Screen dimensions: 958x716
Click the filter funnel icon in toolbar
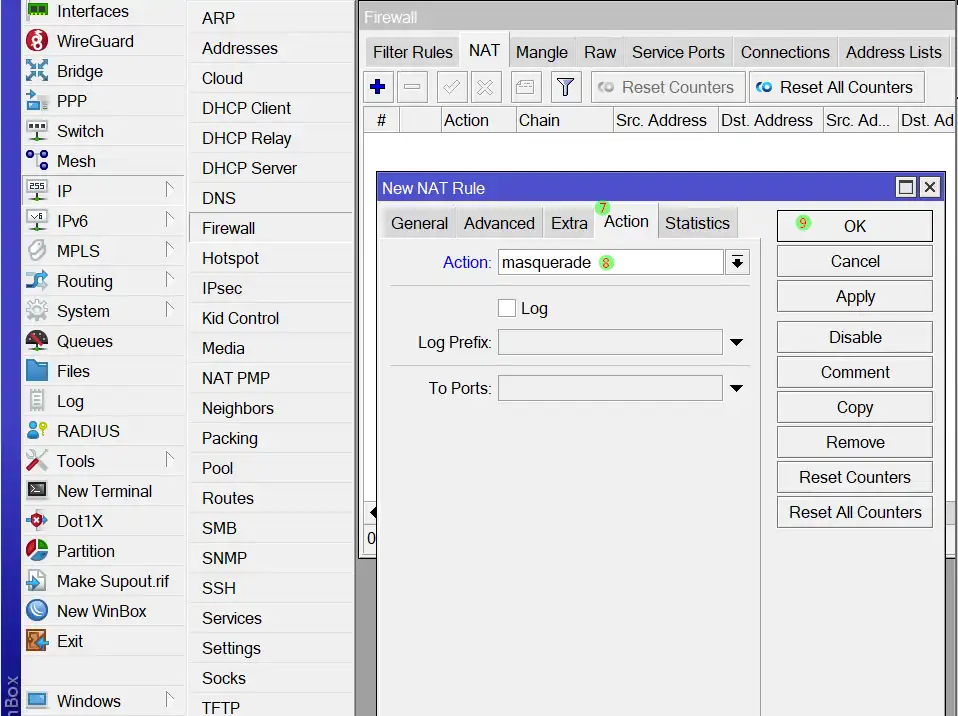click(565, 87)
